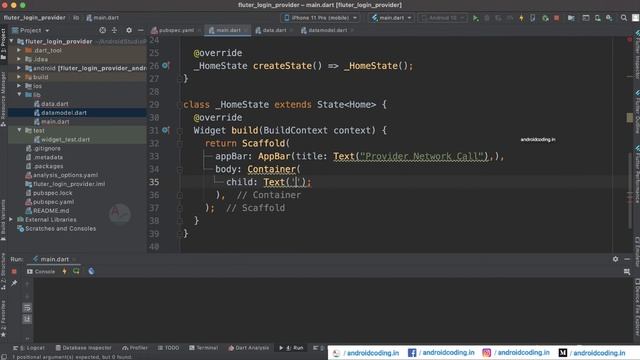Screen dimensions: 640x360
Task: Expand the android folder
Action: point(19,68)
